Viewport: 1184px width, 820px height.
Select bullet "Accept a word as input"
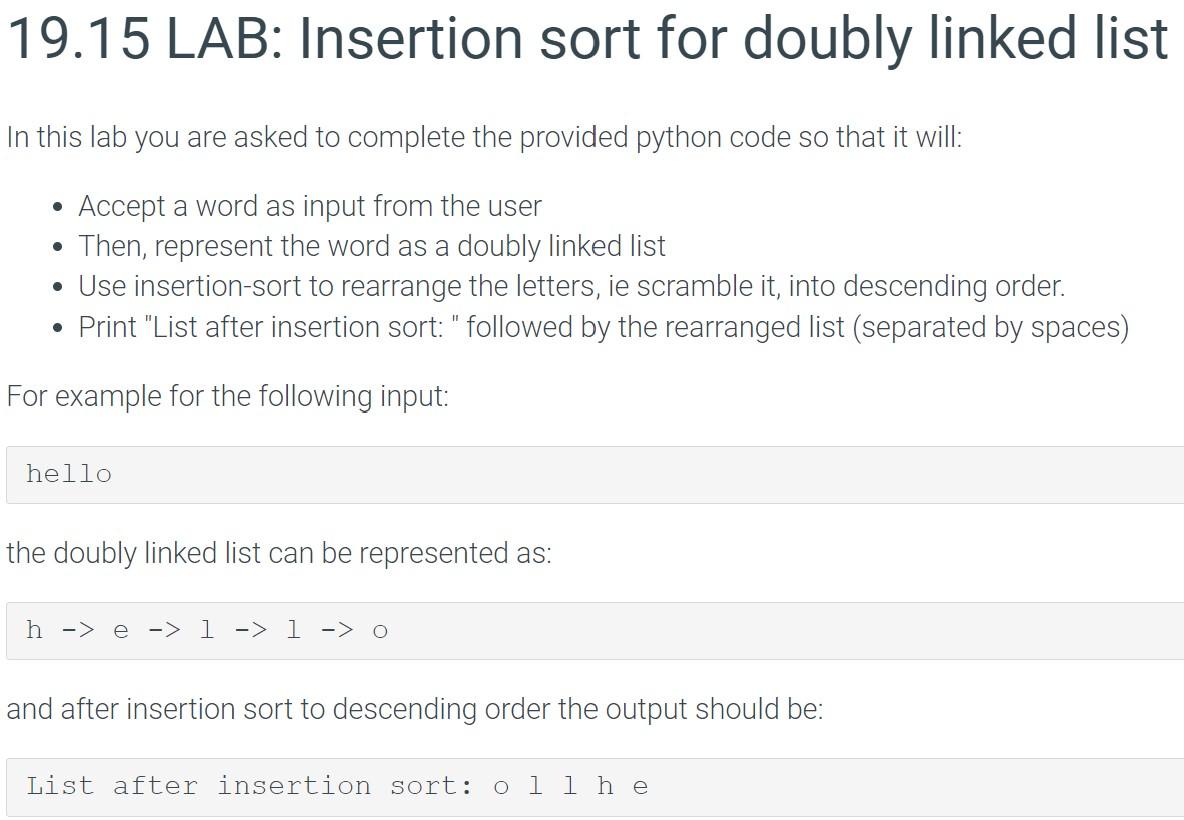pos(310,206)
